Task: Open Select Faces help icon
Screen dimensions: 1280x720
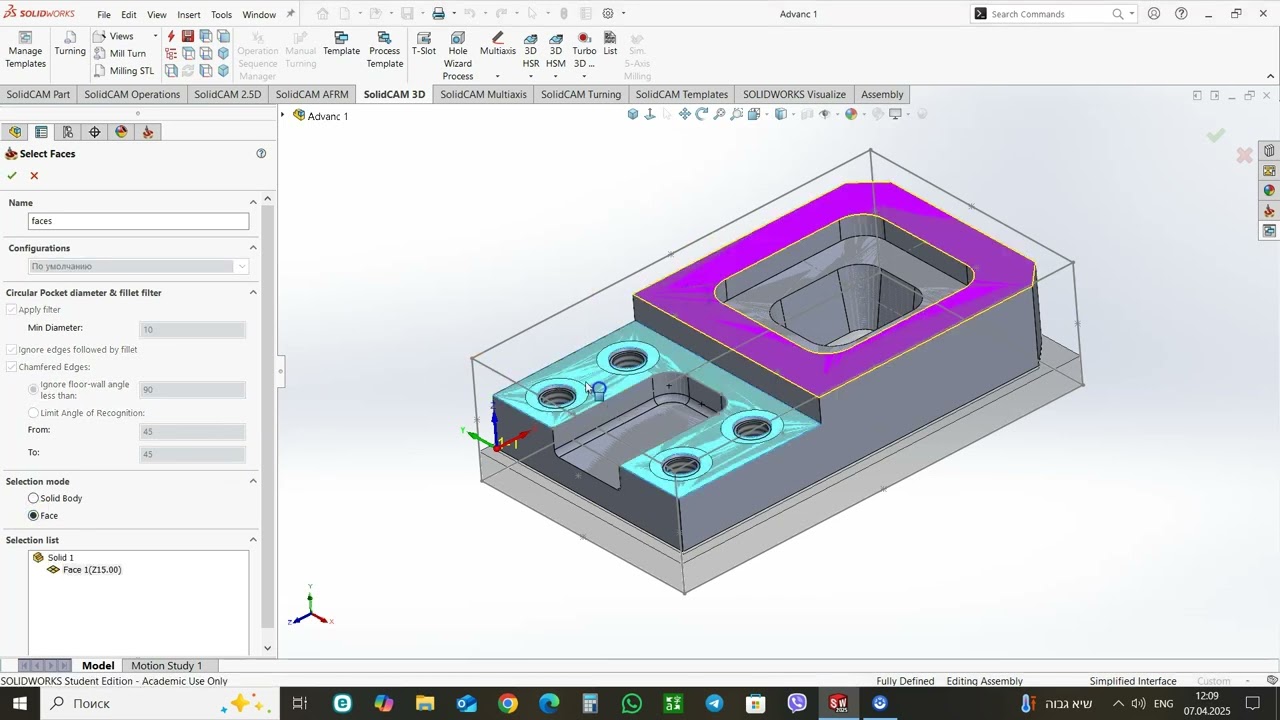Action: 261,154
